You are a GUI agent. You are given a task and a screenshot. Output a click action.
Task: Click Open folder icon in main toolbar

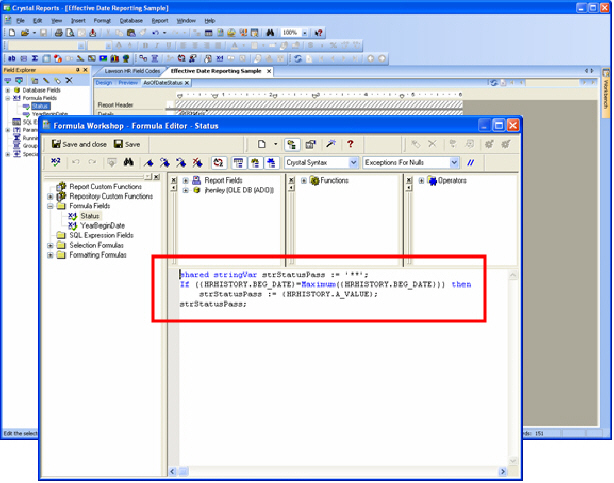coord(25,33)
